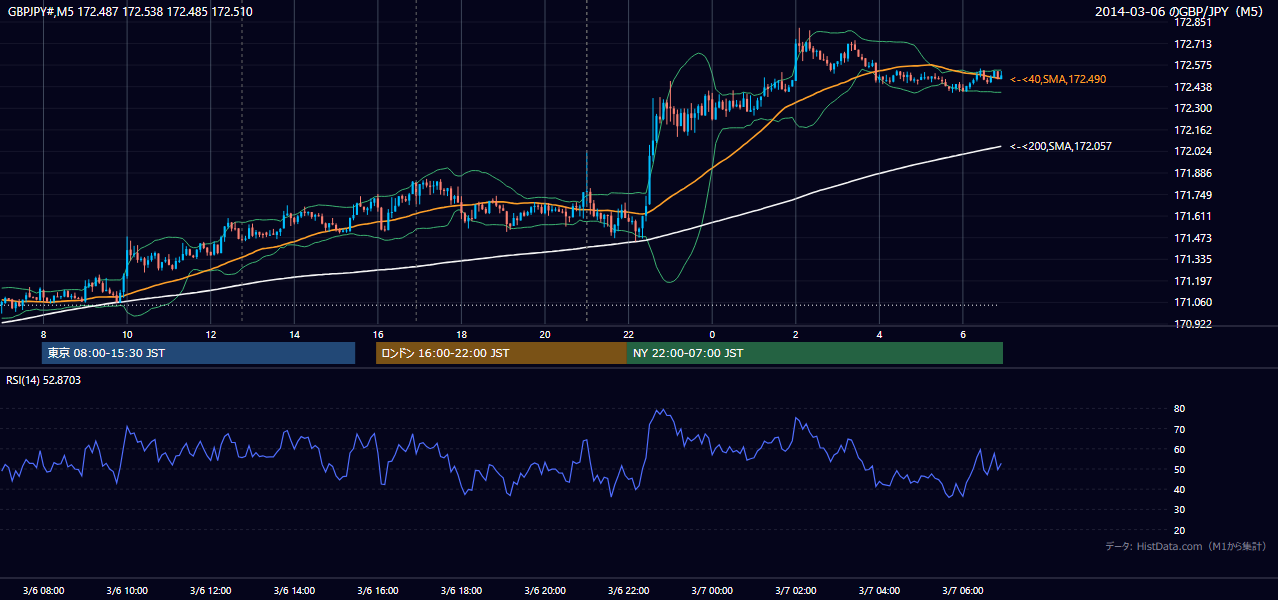Click price axis value 170.922

(x=1193, y=324)
